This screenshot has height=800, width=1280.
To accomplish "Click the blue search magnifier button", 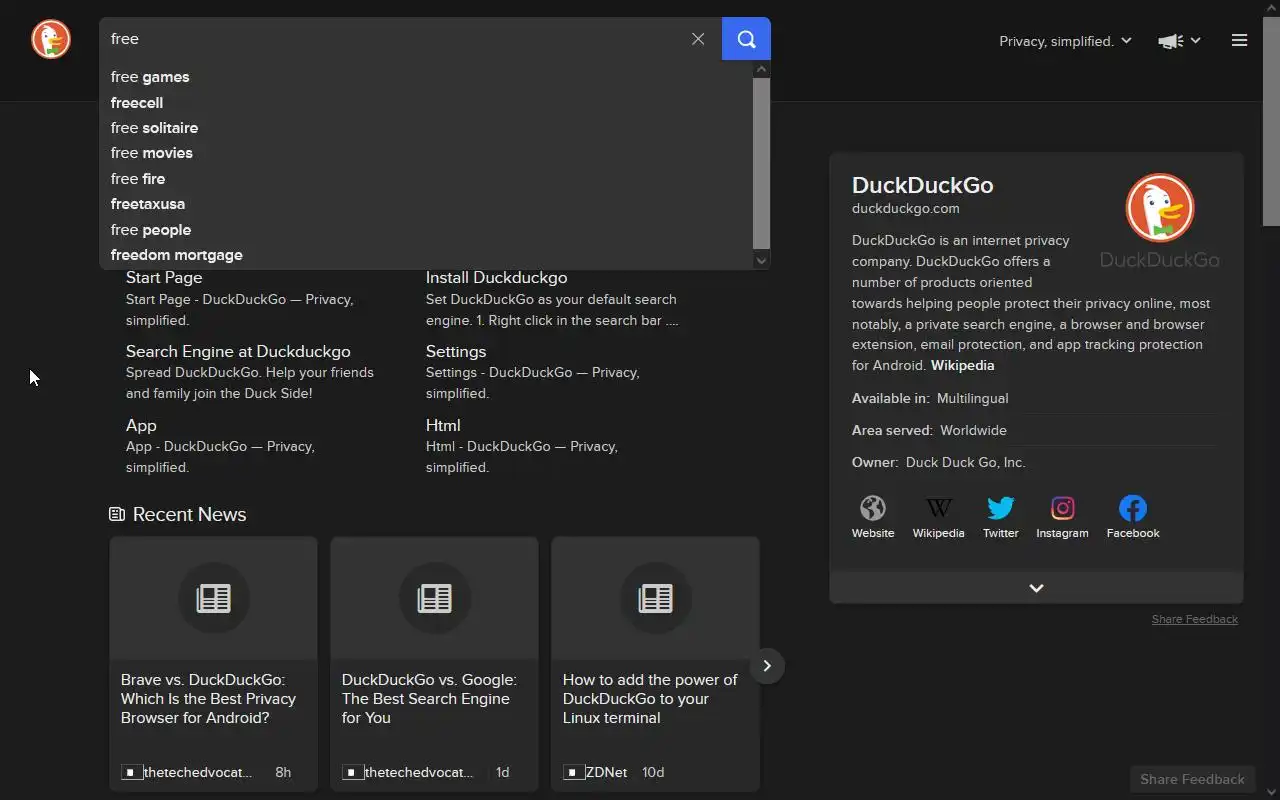I will 746,39.
